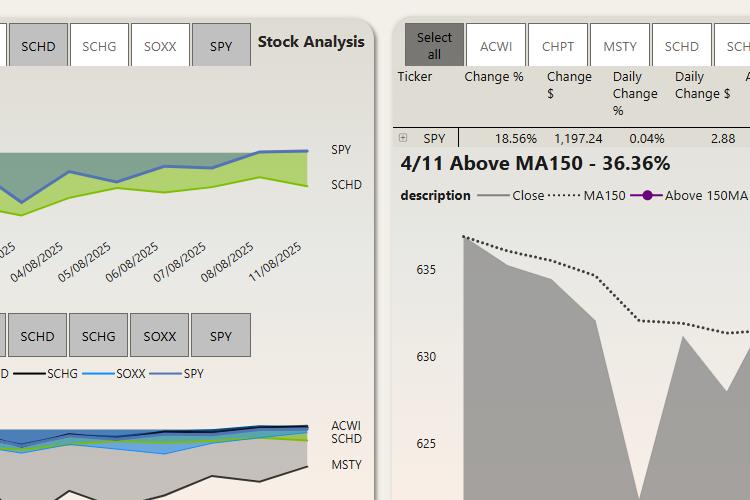This screenshot has width=750, height=500.
Task: Select CHPT in the right-hand ticker slicer
Action: (x=558, y=45)
